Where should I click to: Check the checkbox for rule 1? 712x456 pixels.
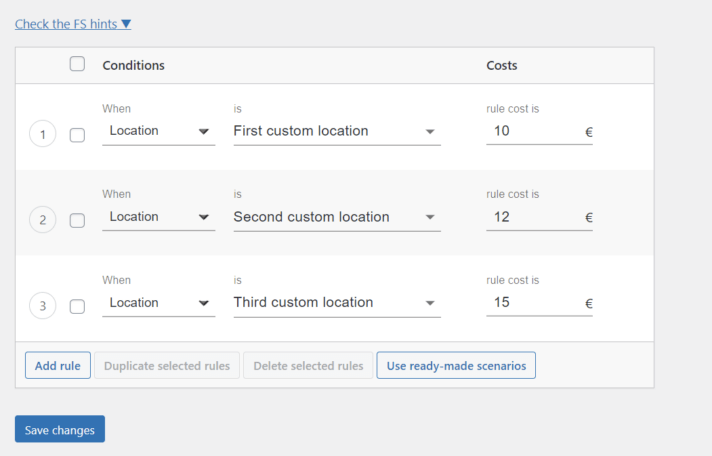(x=77, y=135)
